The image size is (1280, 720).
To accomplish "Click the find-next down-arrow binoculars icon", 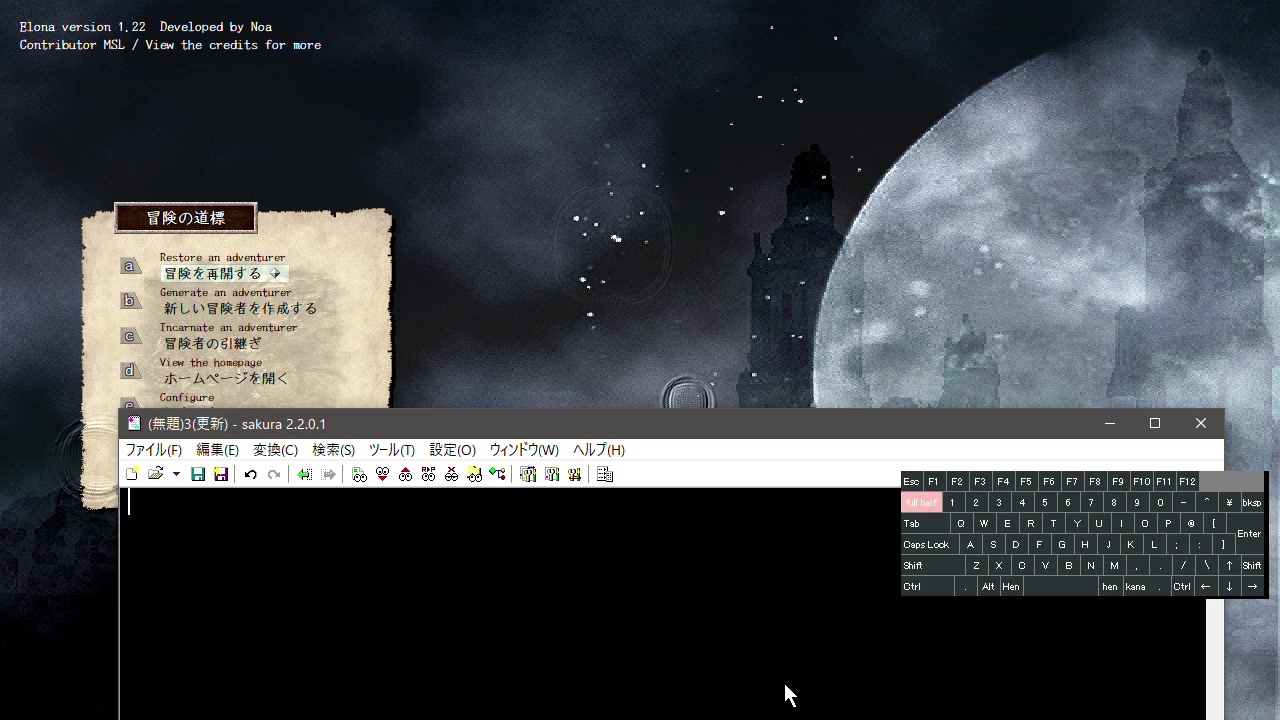I will point(382,475).
